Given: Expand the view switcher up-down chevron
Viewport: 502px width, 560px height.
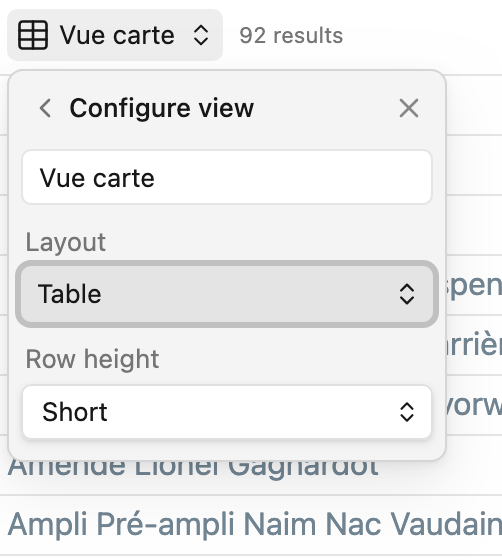Looking at the screenshot, I should tap(201, 35).
